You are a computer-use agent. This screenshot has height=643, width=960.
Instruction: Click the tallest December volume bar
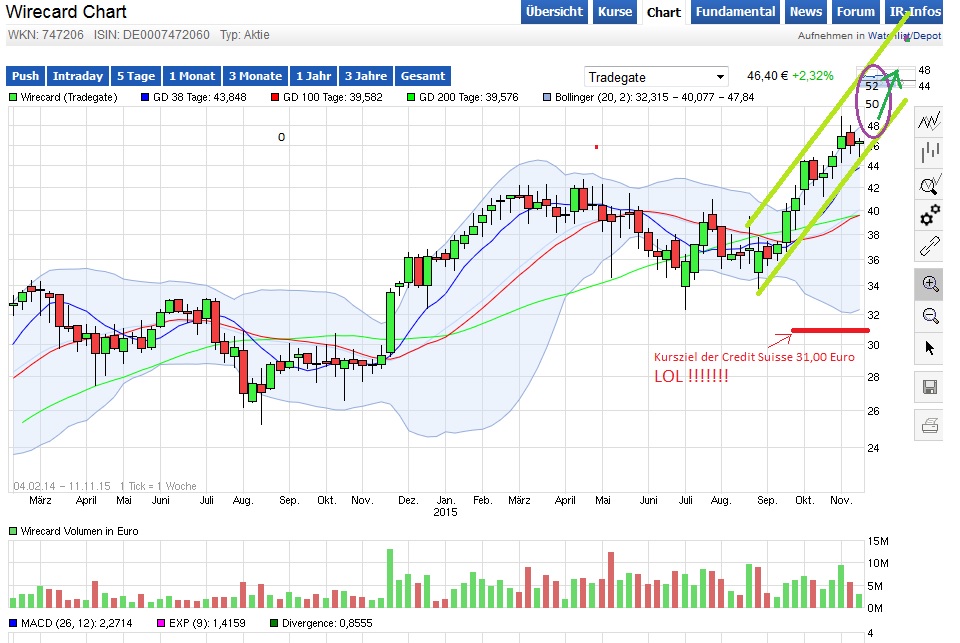click(x=390, y=578)
